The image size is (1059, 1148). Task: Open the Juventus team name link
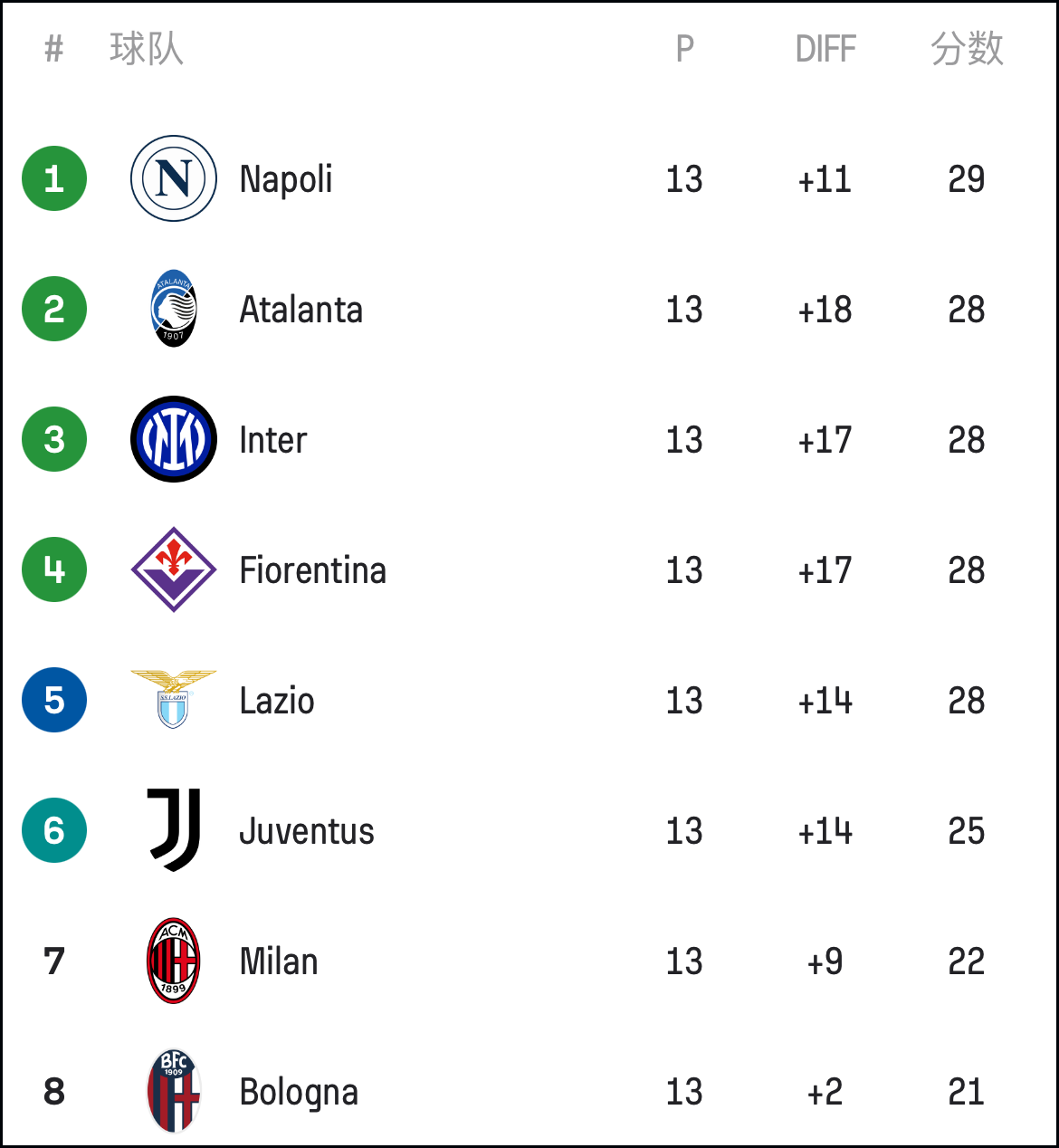pyautogui.click(x=307, y=831)
